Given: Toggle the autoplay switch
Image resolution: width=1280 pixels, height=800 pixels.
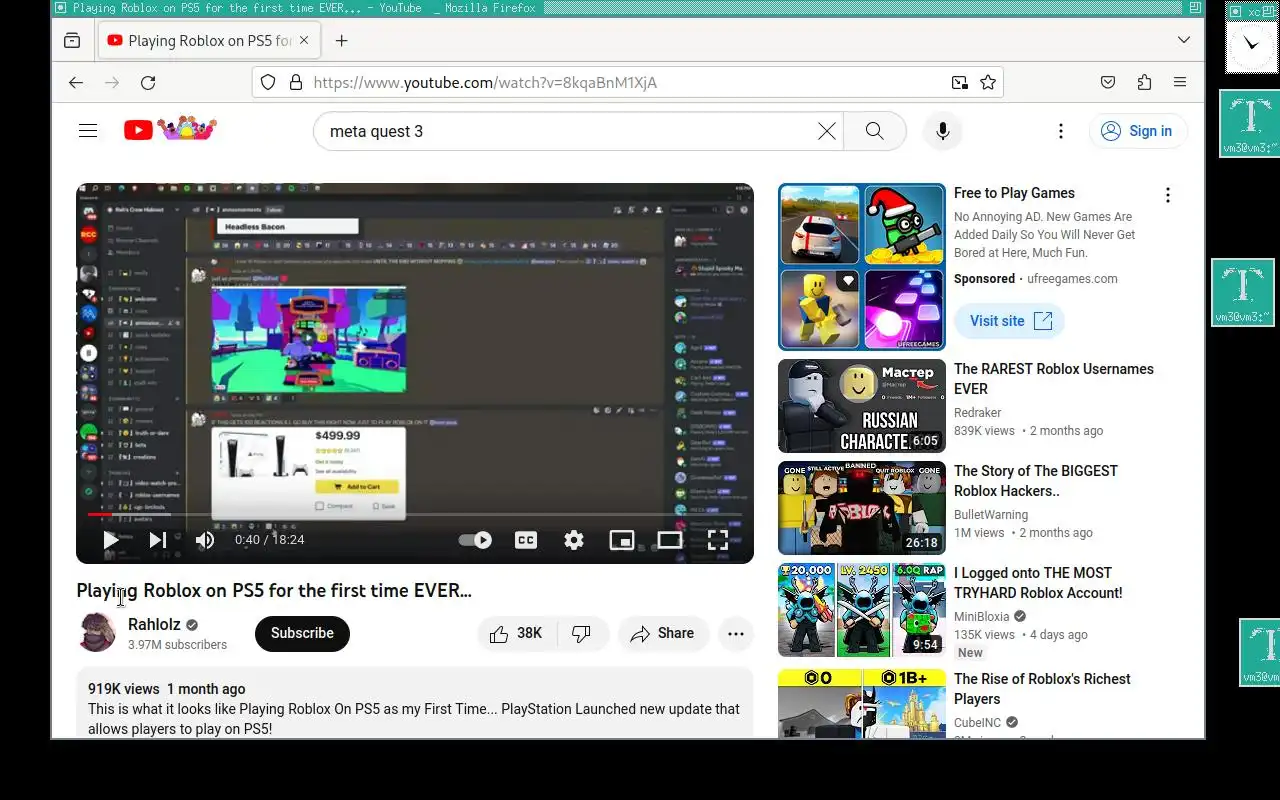Looking at the screenshot, I should point(475,540).
